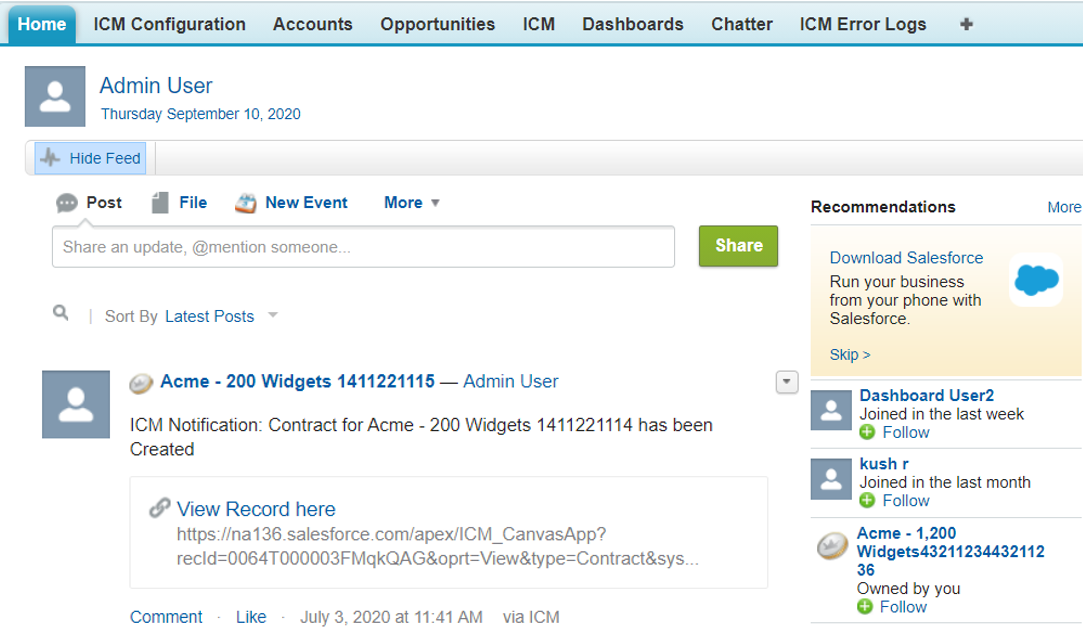Click the Share an update text field
Image resolution: width=1083 pixels, height=630 pixels.
(363, 247)
